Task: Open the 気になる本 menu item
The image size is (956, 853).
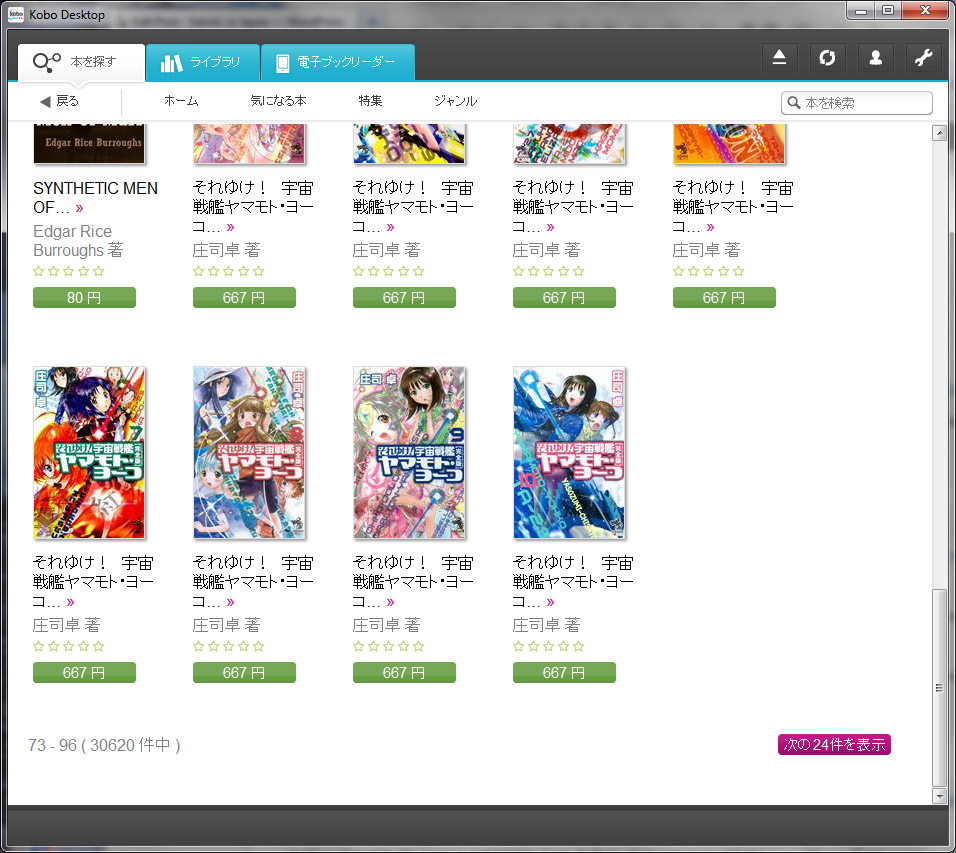Action: 278,101
